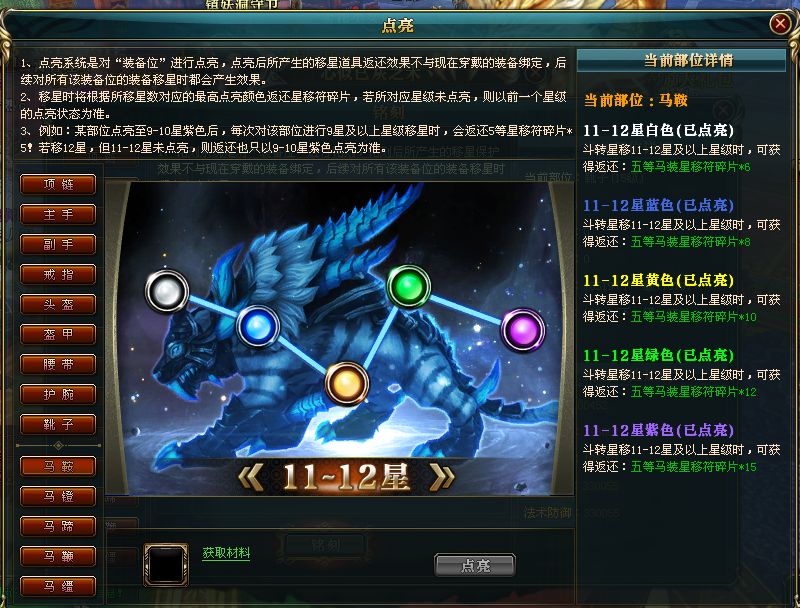The width and height of the screenshot is (800, 608).
Task: Click the empty material item slot
Action: point(166,564)
